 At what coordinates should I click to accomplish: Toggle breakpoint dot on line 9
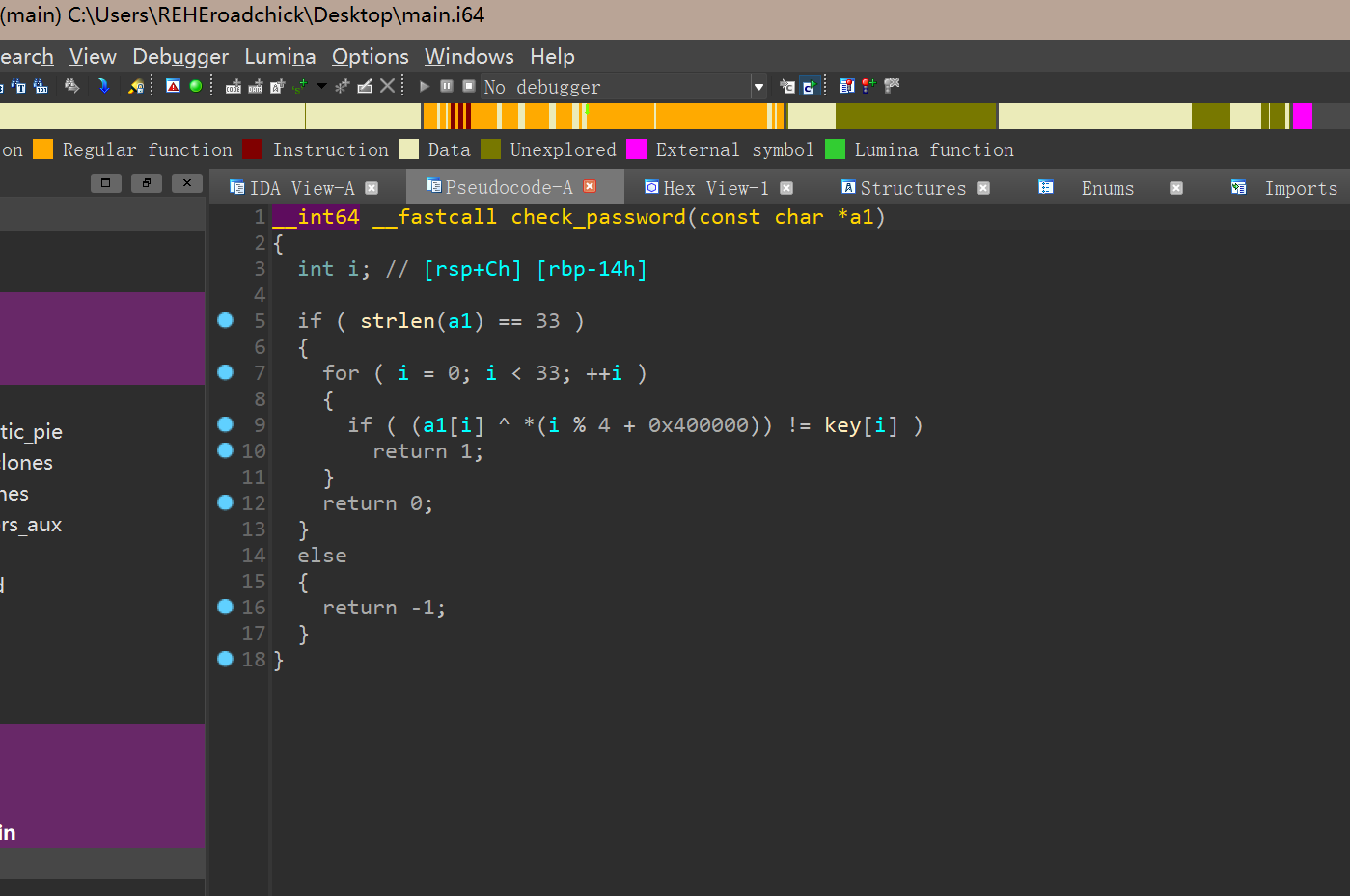point(226,424)
